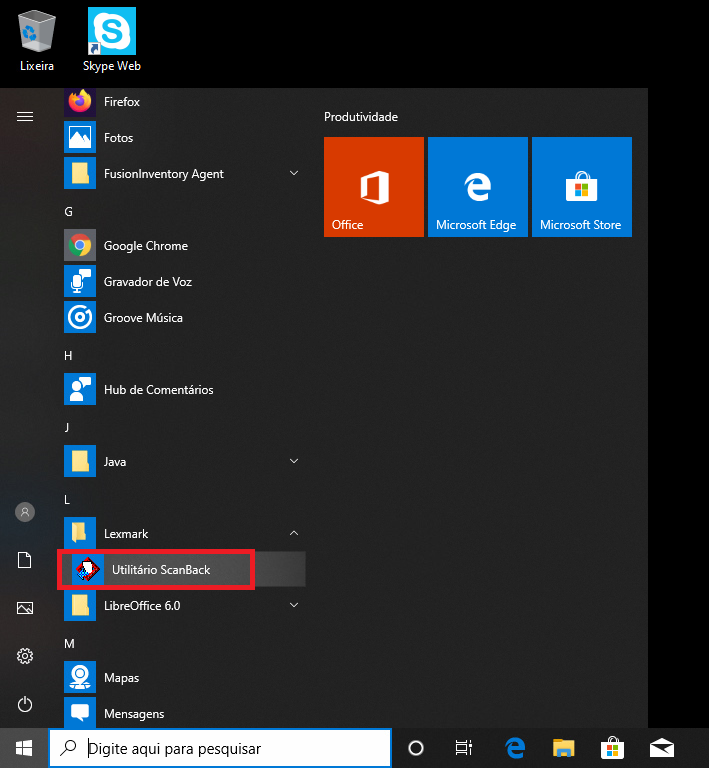Click the letter H section header
This screenshot has height=768, width=709.
(x=68, y=356)
